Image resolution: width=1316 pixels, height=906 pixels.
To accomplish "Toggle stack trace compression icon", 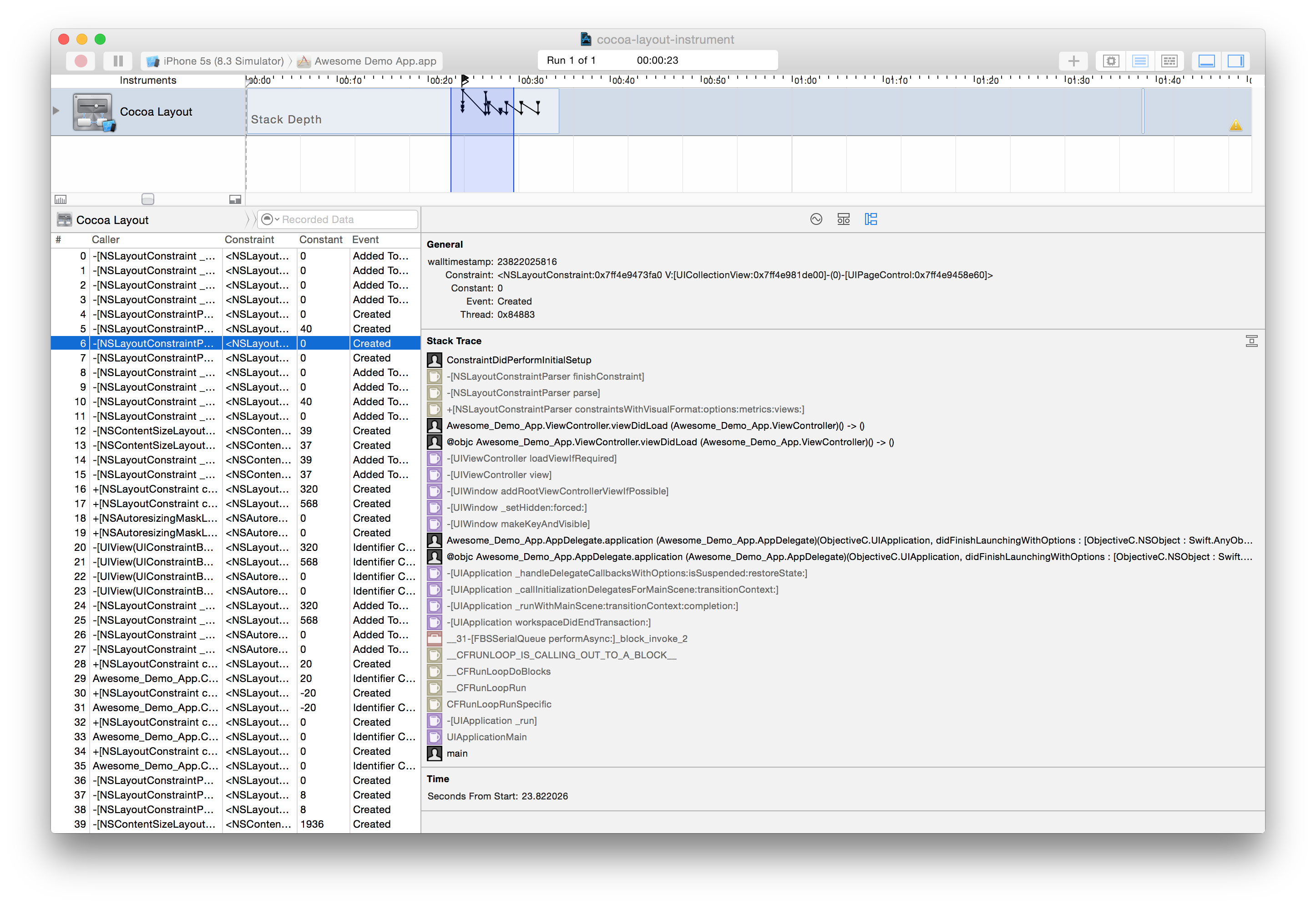I will [1251, 341].
